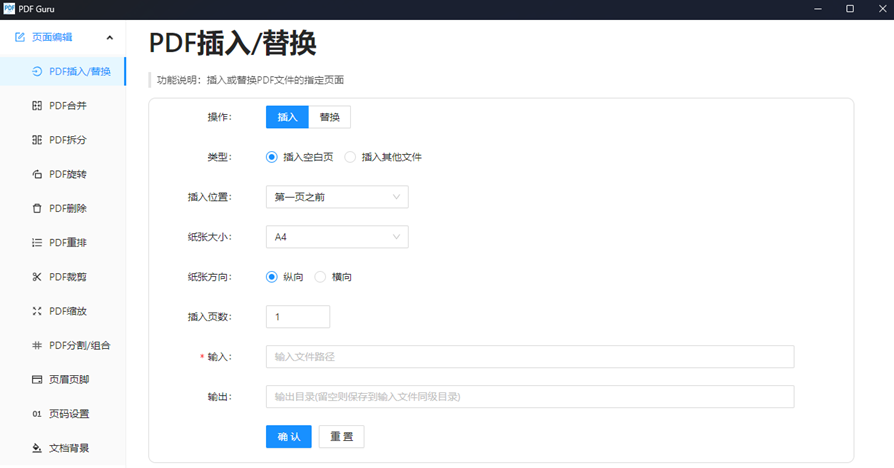Click the 文档背景 paint bucket icon
The height and width of the screenshot is (468, 894).
37,448
